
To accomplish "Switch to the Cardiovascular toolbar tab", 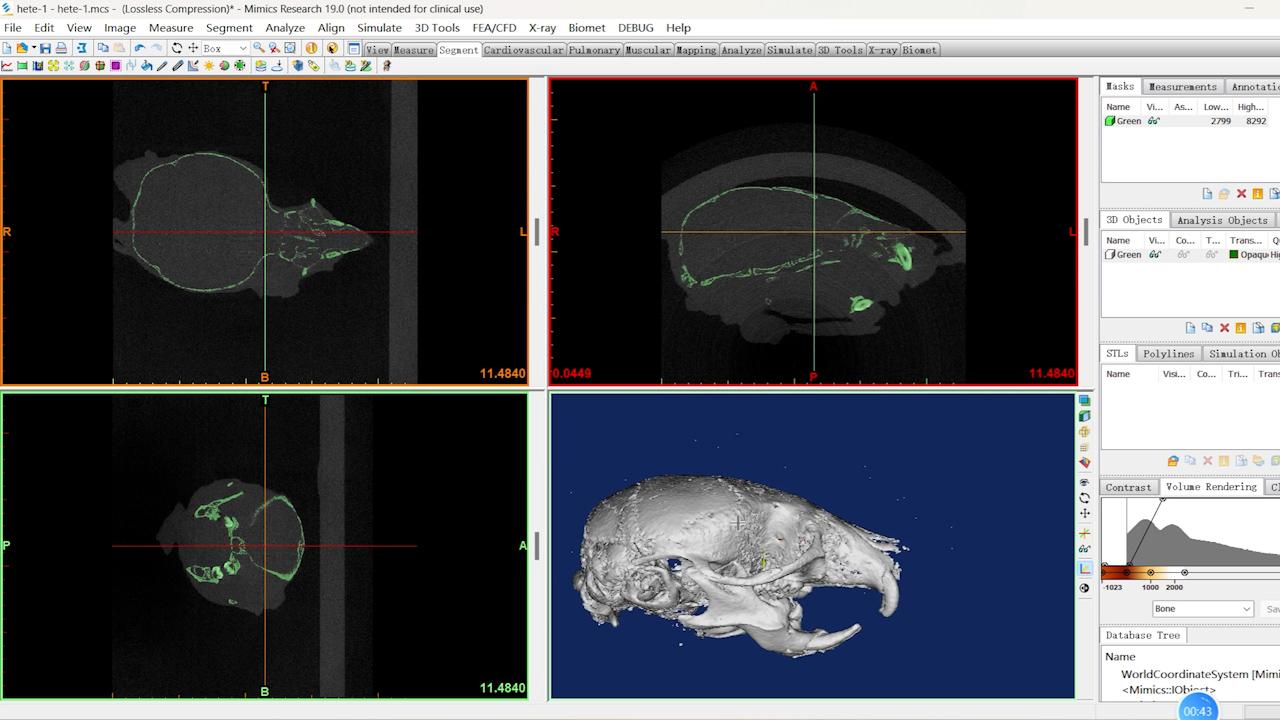I will (523, 50).
